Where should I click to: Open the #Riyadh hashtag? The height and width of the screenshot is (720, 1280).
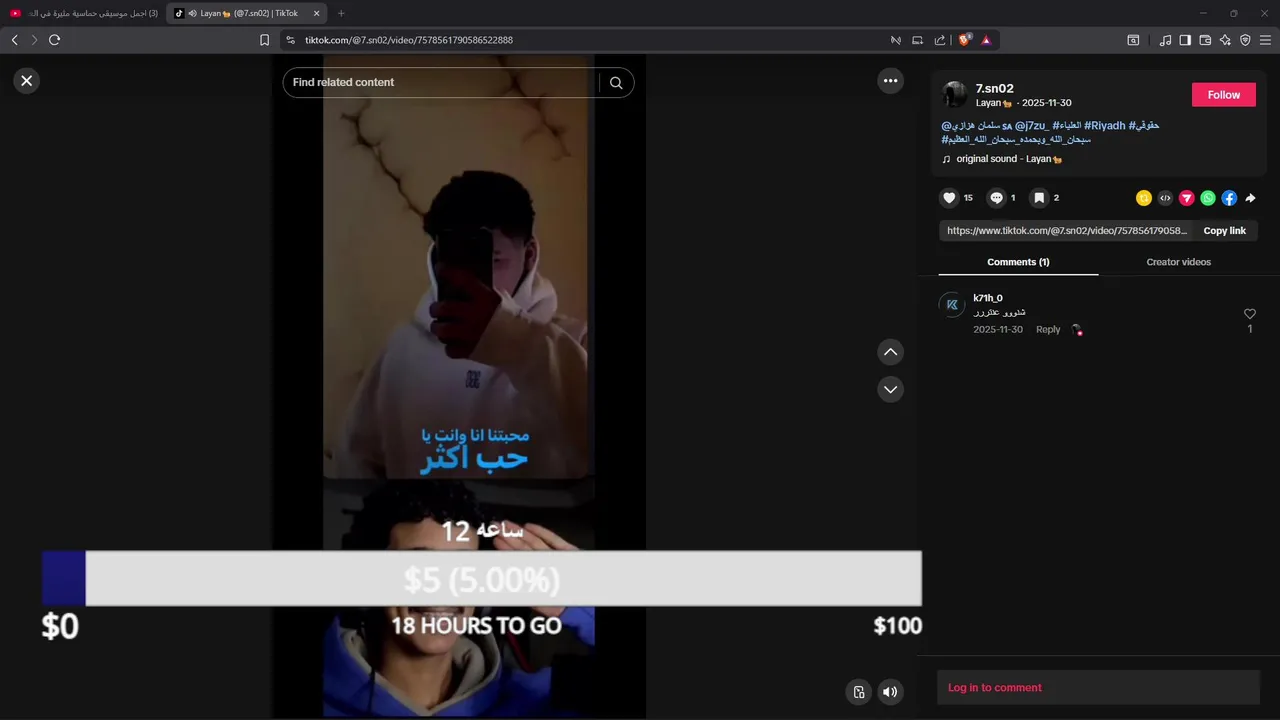coord(1105,126)
